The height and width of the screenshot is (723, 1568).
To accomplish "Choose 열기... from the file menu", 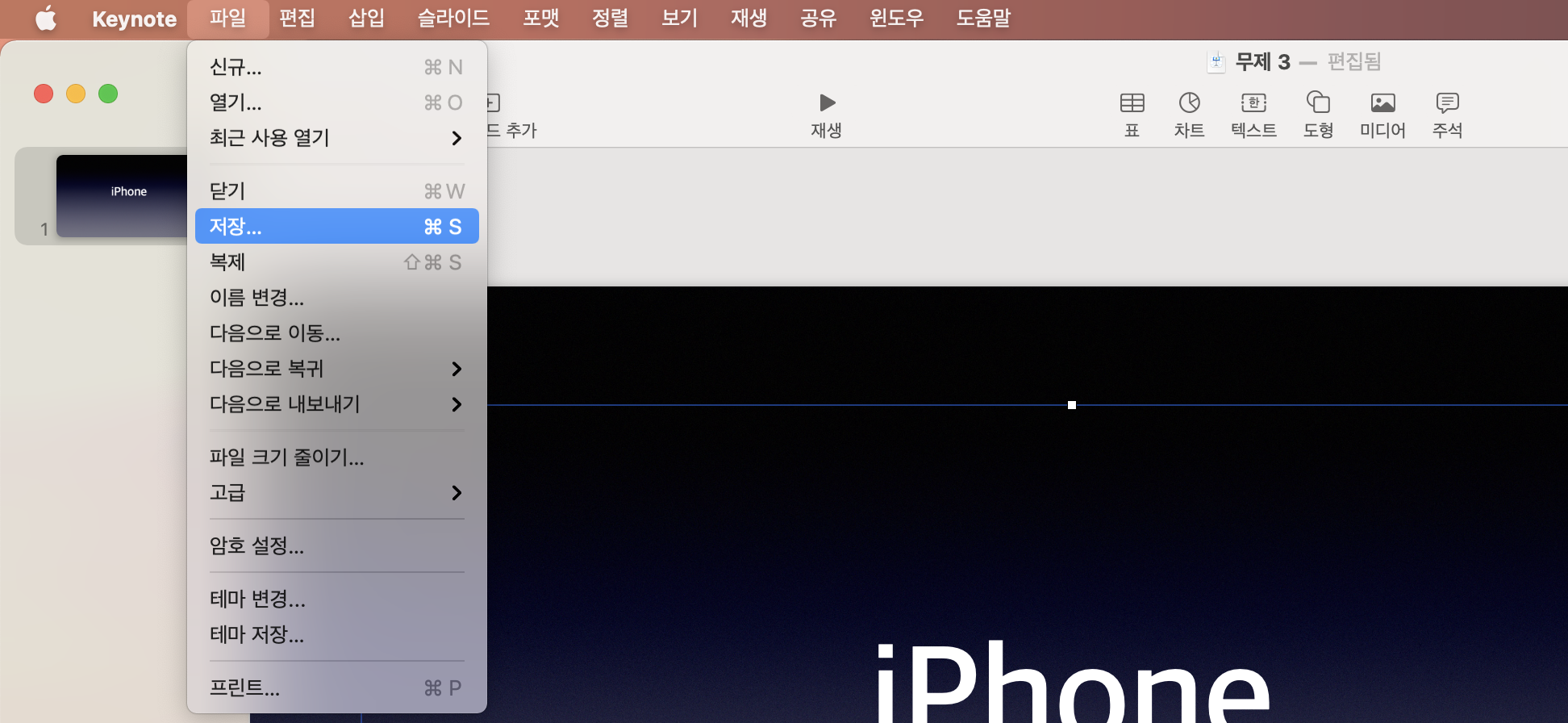I will (337, 102).
